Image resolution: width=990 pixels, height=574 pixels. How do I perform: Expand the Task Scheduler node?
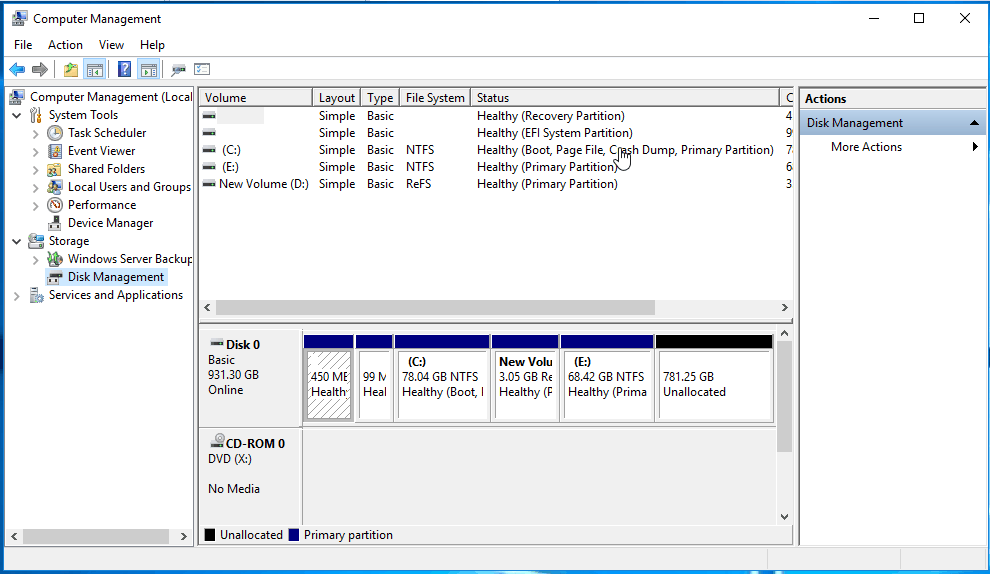click(35, 133)
